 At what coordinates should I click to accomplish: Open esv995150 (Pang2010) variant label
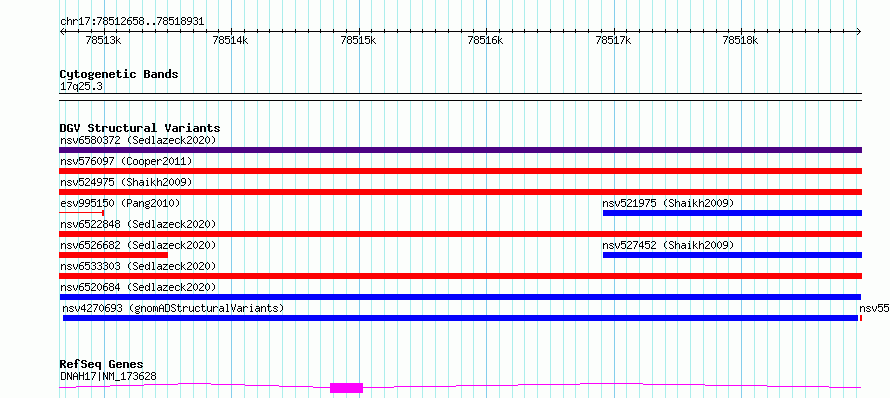(120, 203)
